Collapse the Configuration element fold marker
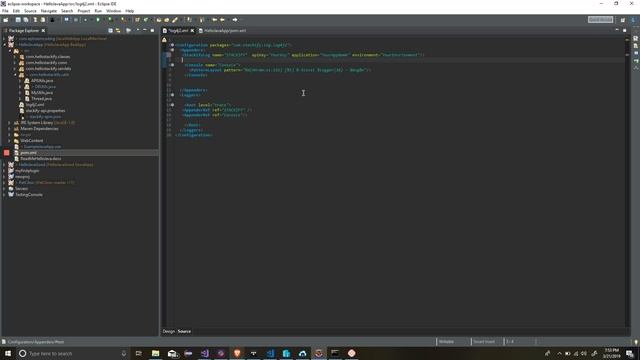This screenshot has height=360, width=640. tap(172, 45)
